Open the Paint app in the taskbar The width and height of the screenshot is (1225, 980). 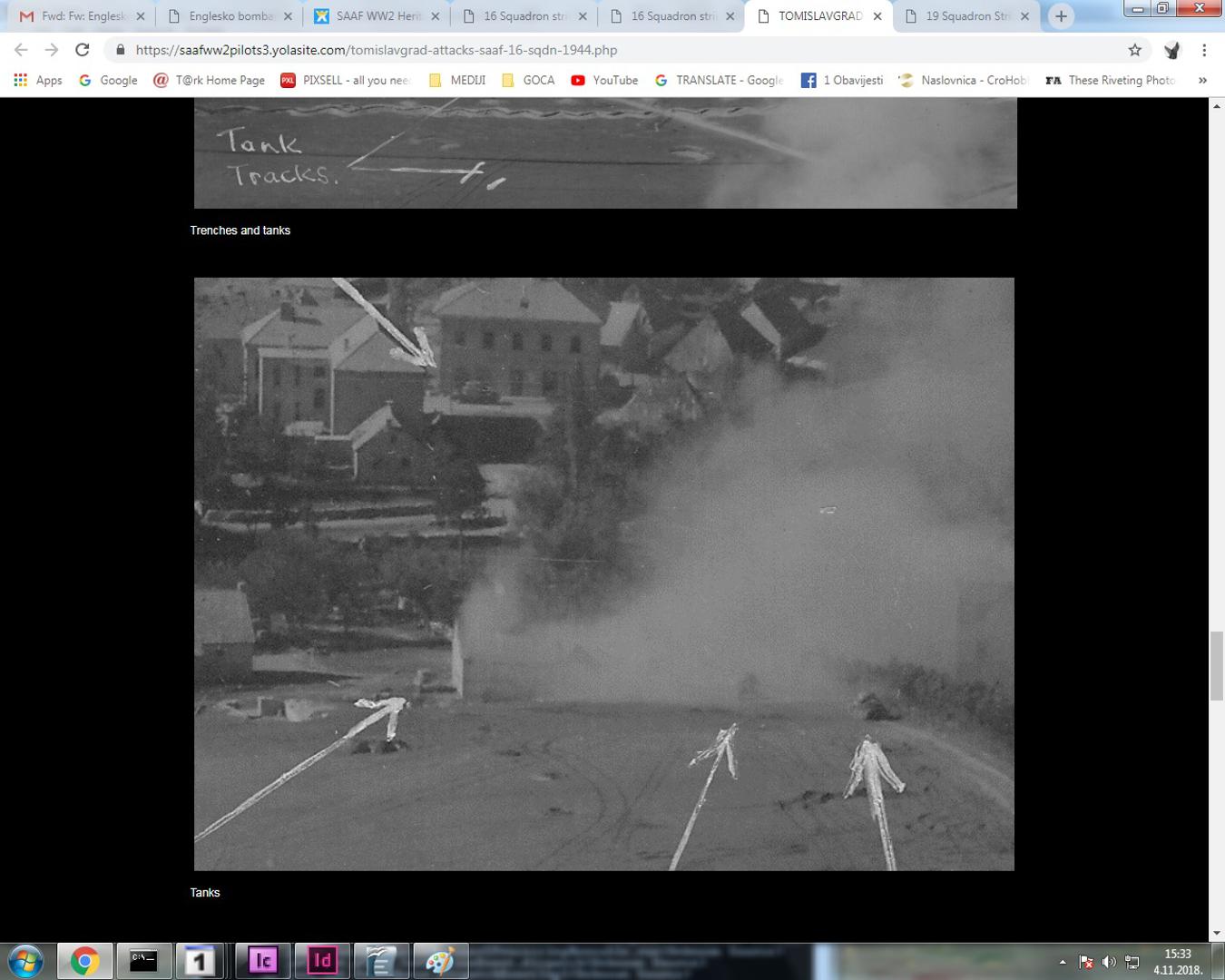coord(440,960)
